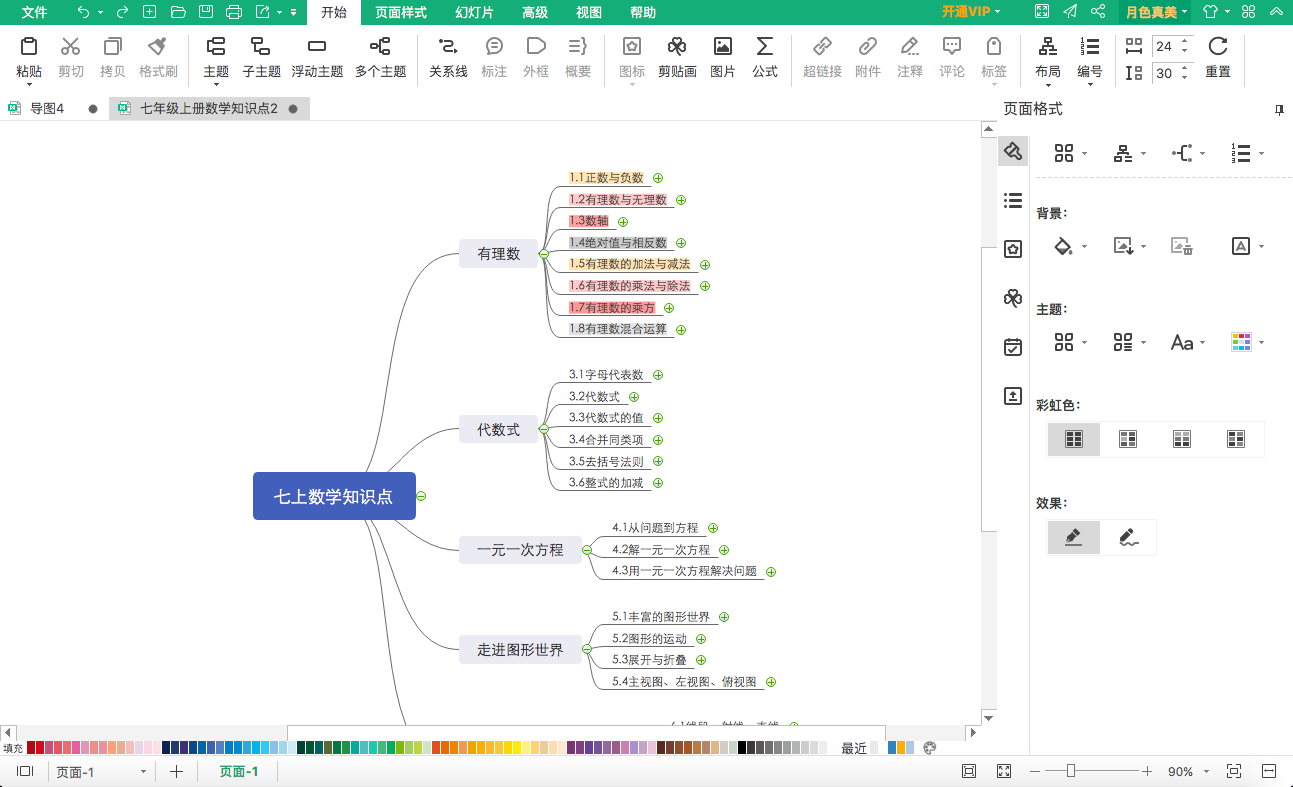
Task: Click the Attachment (附件) icon
Action: [x=868, y=46]
